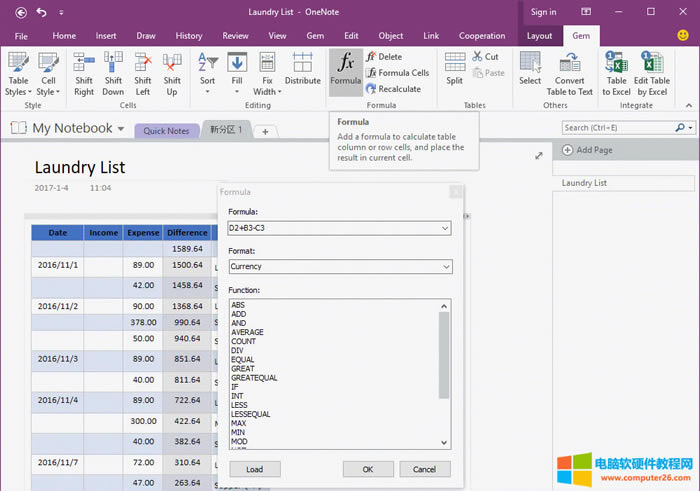Click the back arrow in title bar
700x491 pixels.
pyautogui.click(x=22, y=12)
